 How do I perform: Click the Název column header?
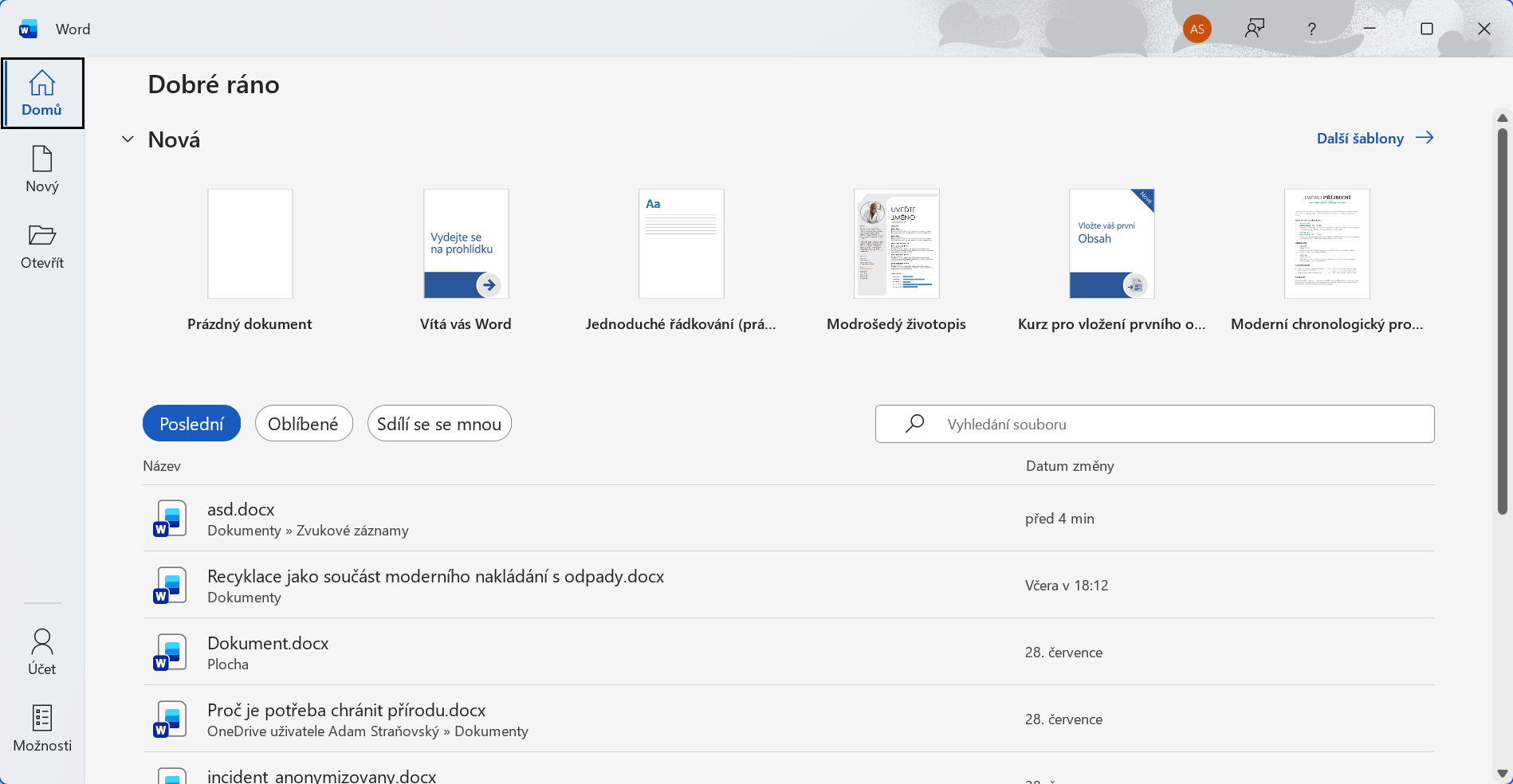162,466
